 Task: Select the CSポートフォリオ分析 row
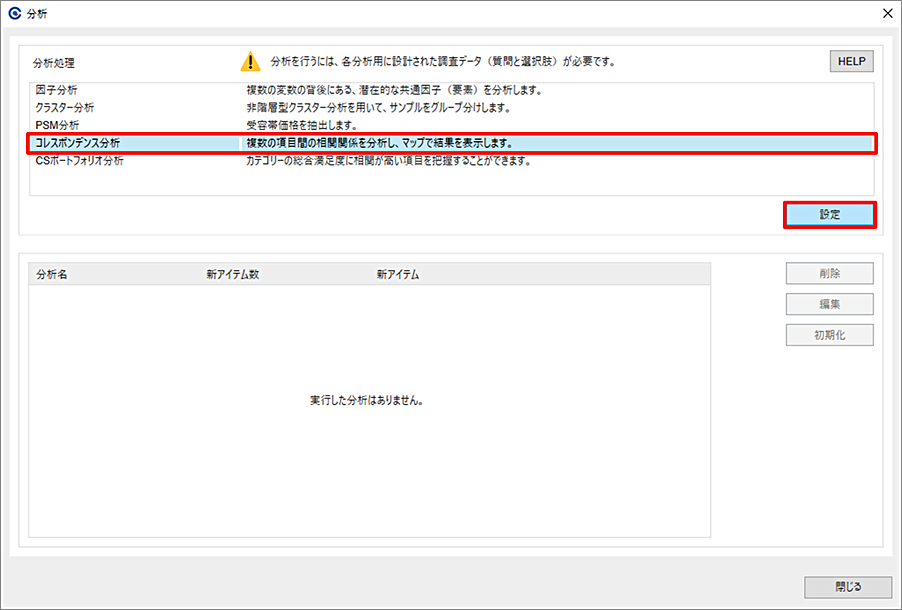pos(452,161)
